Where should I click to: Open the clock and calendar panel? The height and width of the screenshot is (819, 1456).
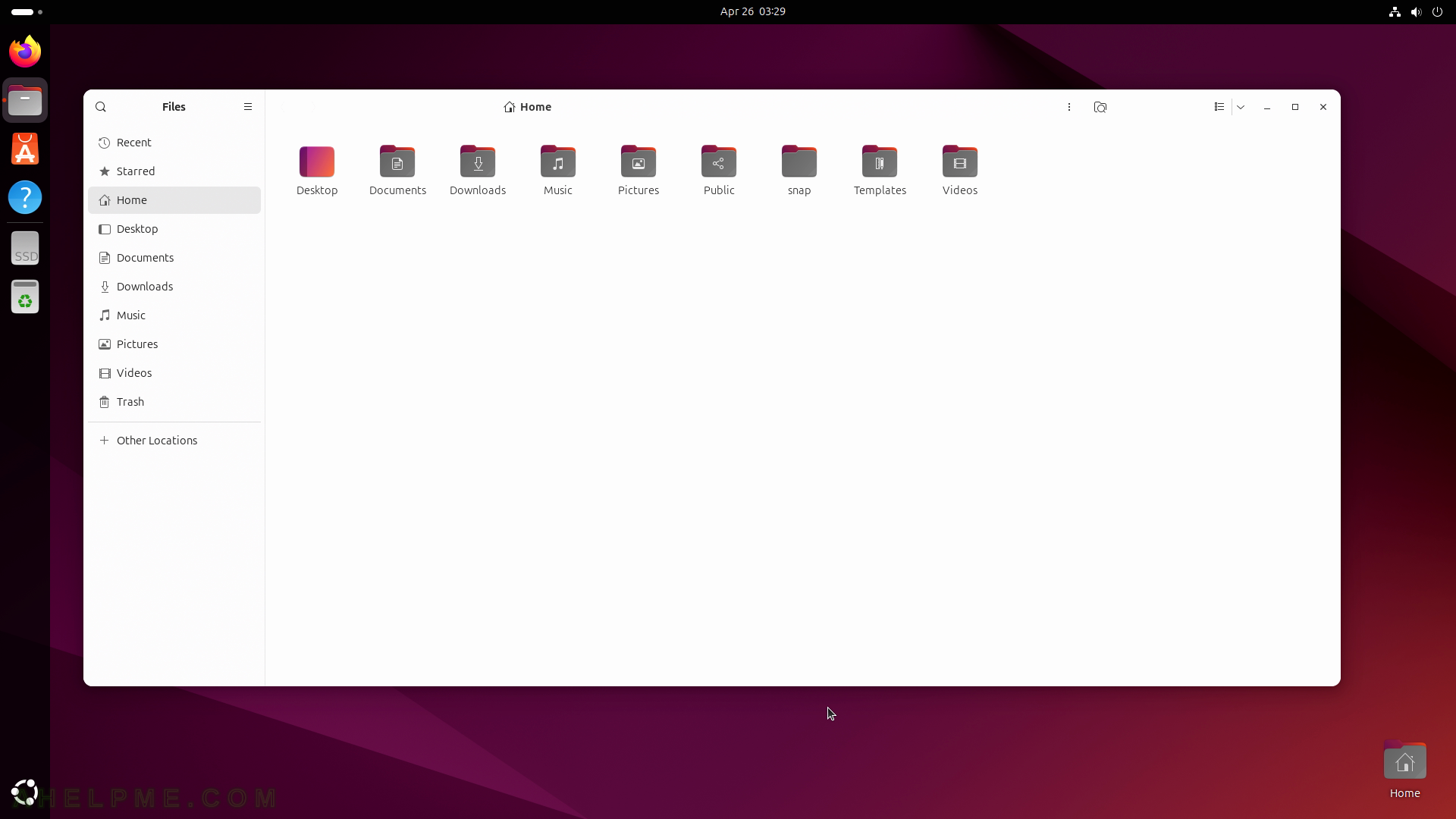point(753,11)
